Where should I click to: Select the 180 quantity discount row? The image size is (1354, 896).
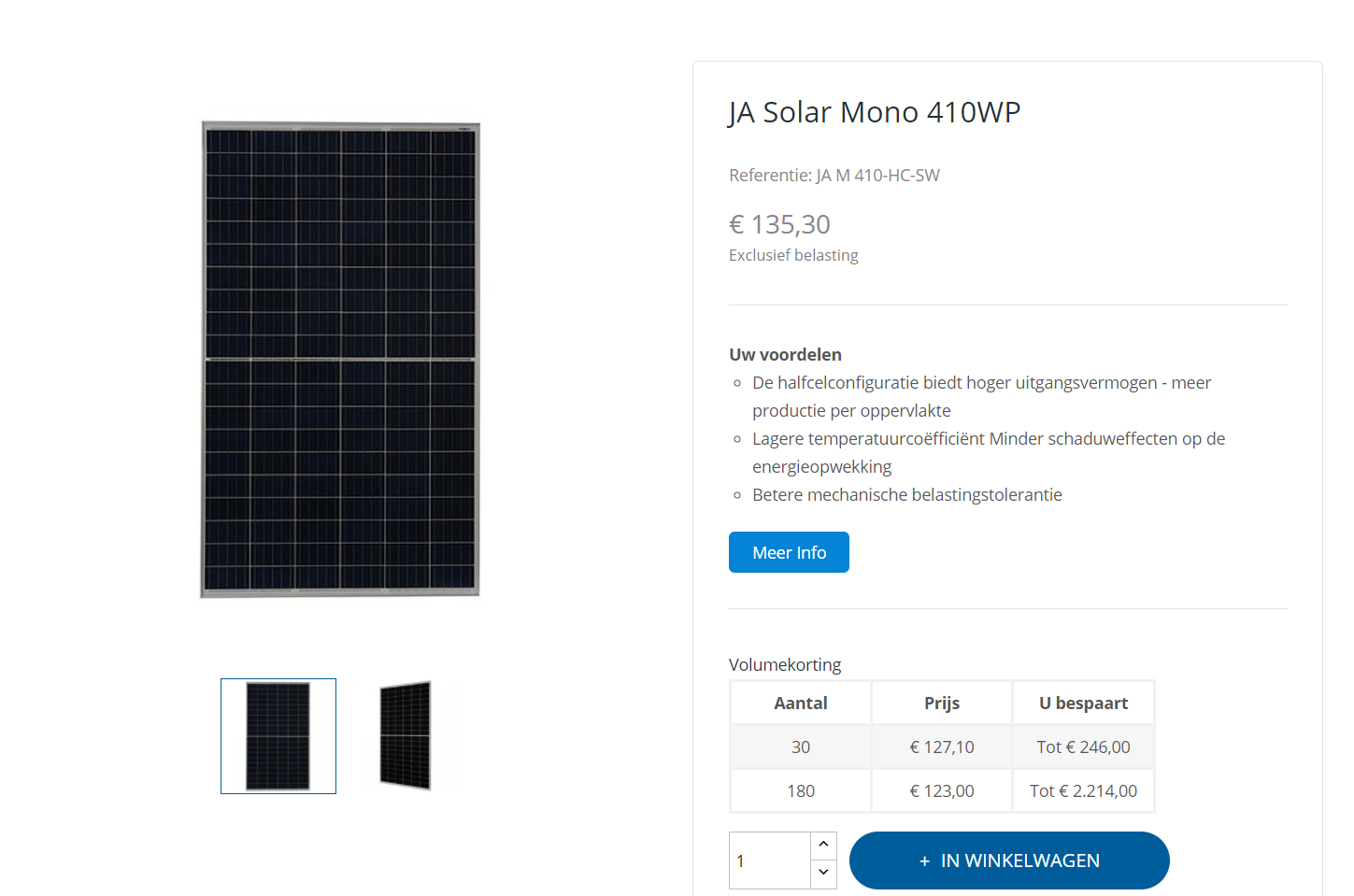801,790
